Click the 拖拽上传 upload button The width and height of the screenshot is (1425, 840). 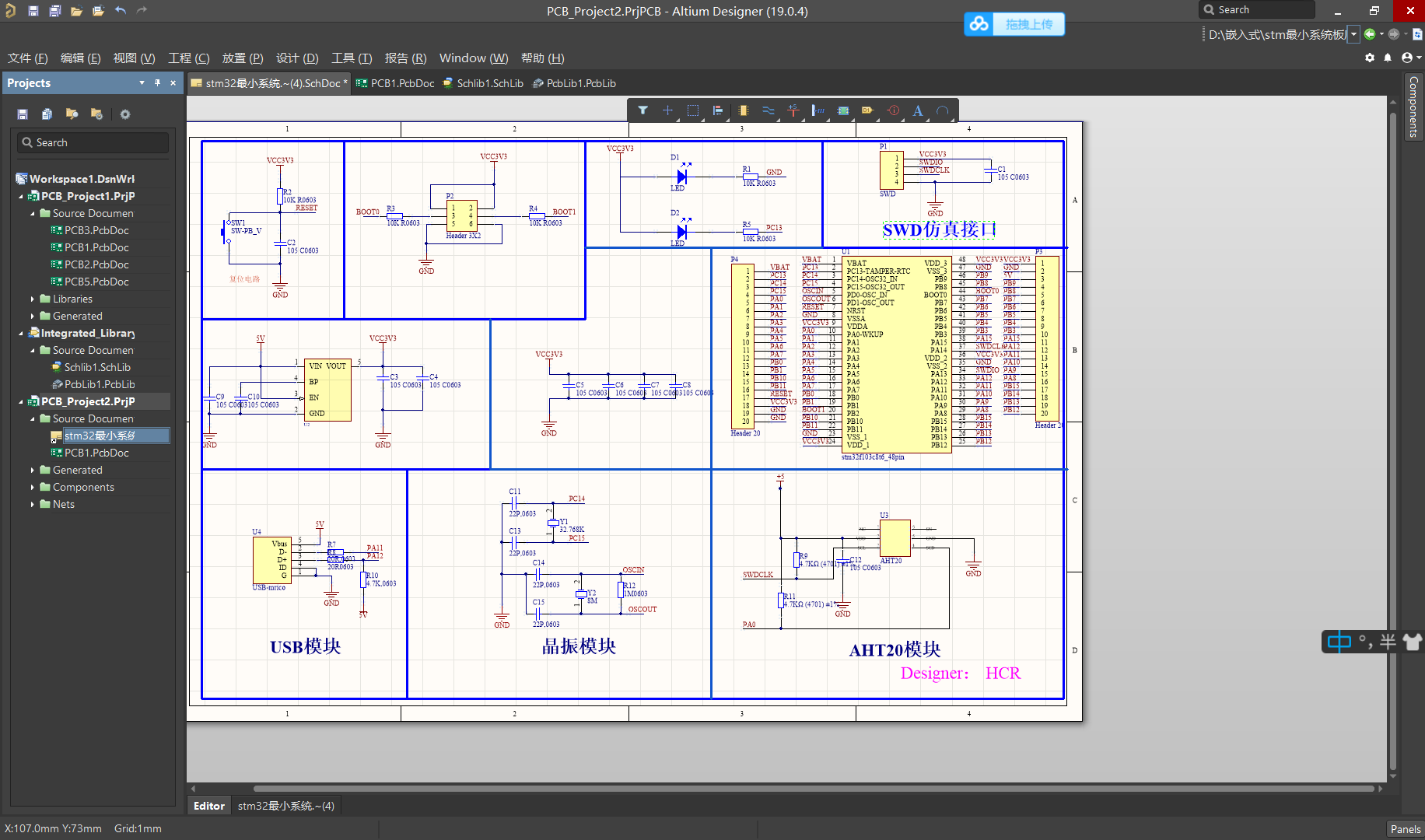pos(1028,24)
